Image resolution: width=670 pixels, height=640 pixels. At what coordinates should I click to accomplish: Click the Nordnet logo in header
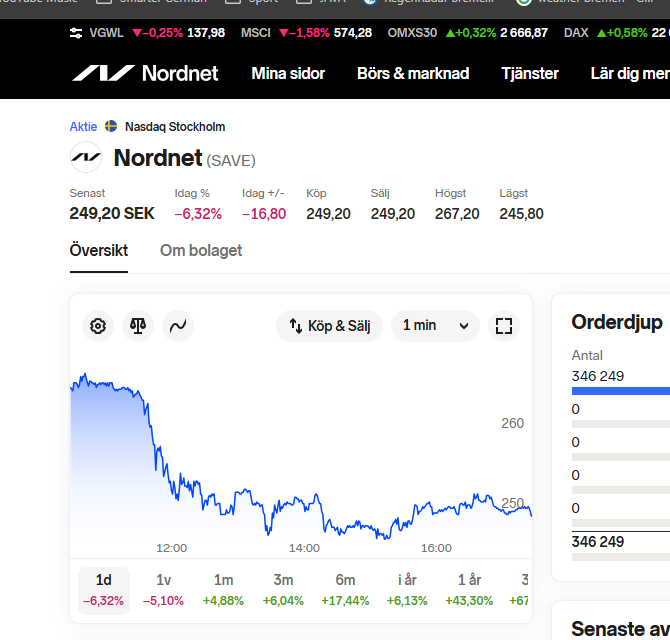(x=145, y=73)
